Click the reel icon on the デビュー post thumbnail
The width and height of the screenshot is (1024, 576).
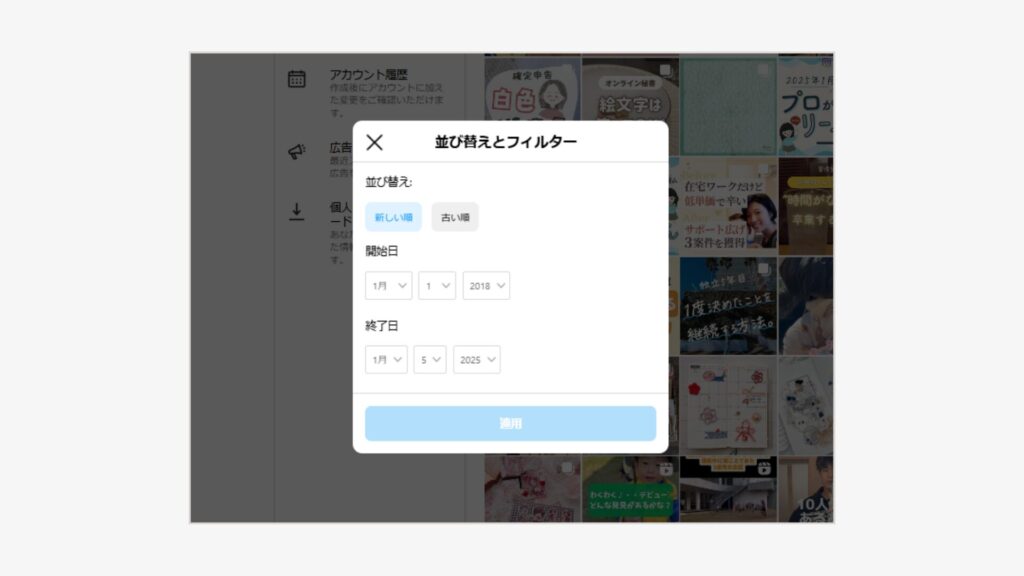click(x=666, y=470)
